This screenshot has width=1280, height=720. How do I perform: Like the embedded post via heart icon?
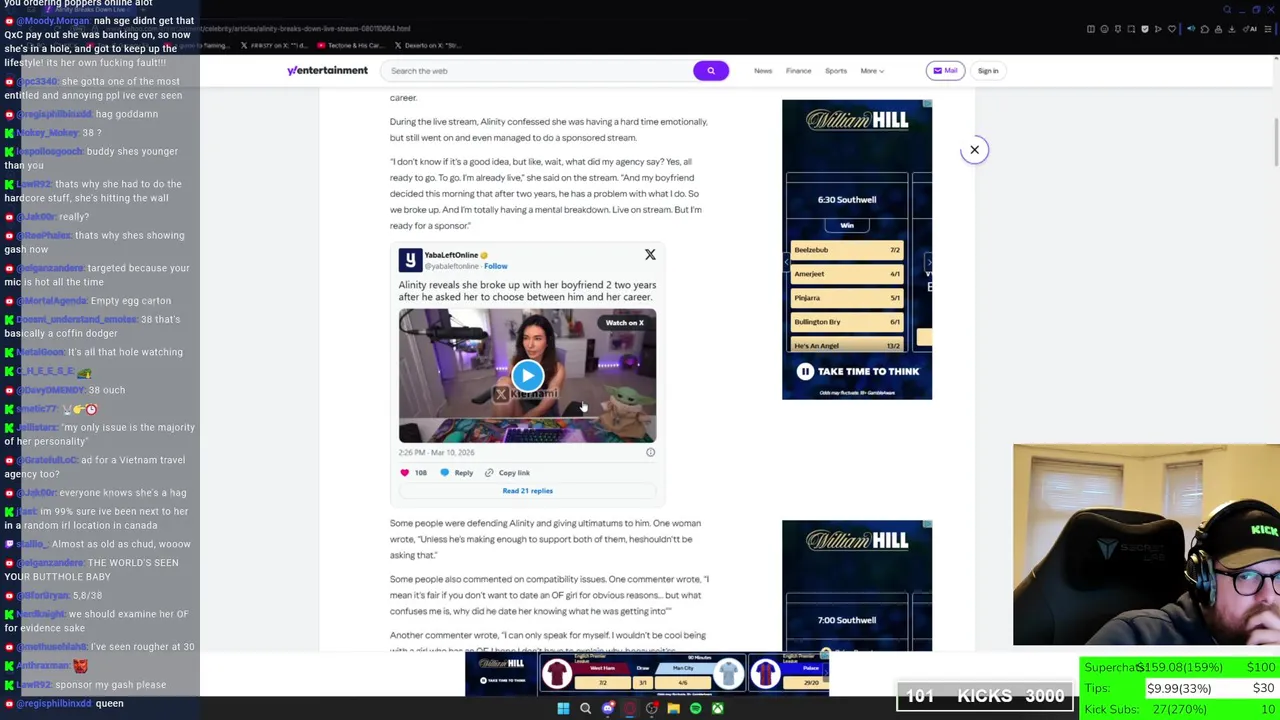tap(405, 473)
